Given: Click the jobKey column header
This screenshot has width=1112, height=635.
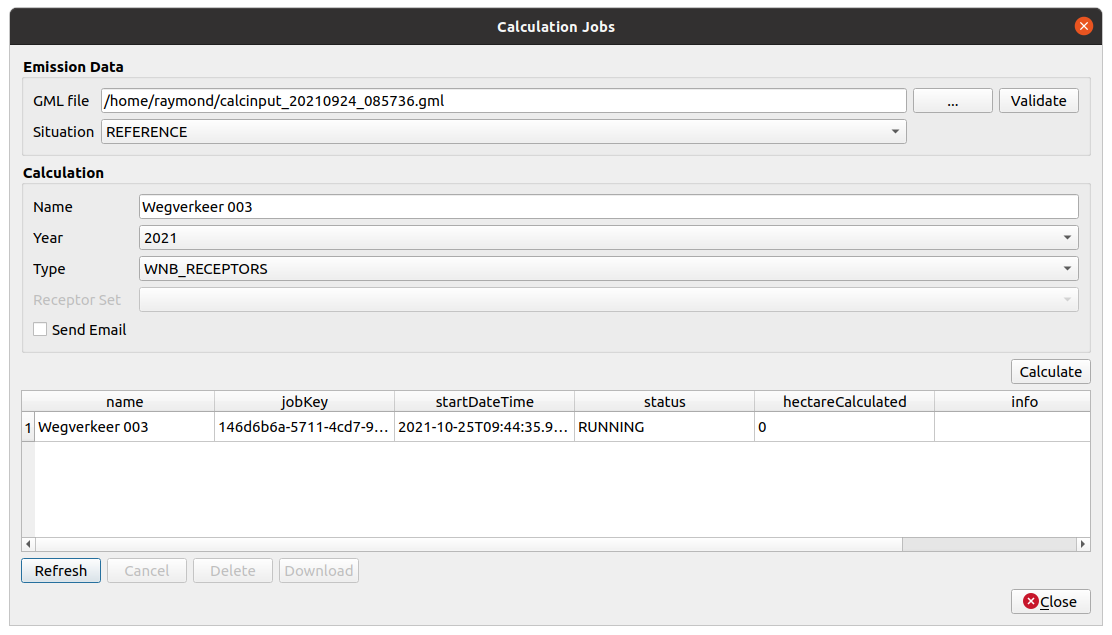Looking at the screenshot, I should pos(304,402).
